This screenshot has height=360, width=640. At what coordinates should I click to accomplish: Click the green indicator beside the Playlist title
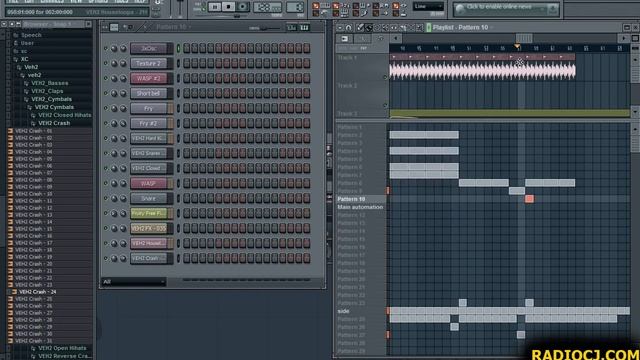(x=429, y=27)
